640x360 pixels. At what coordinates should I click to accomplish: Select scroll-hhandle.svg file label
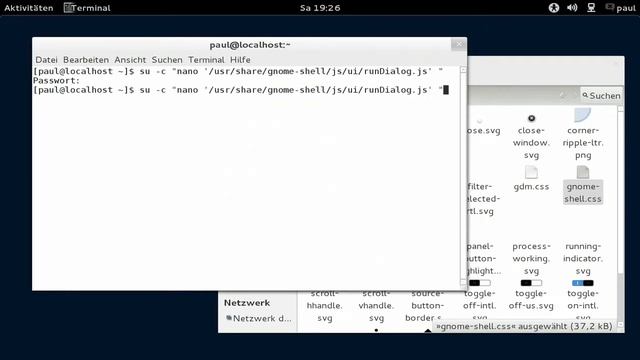tap(324, 306)
